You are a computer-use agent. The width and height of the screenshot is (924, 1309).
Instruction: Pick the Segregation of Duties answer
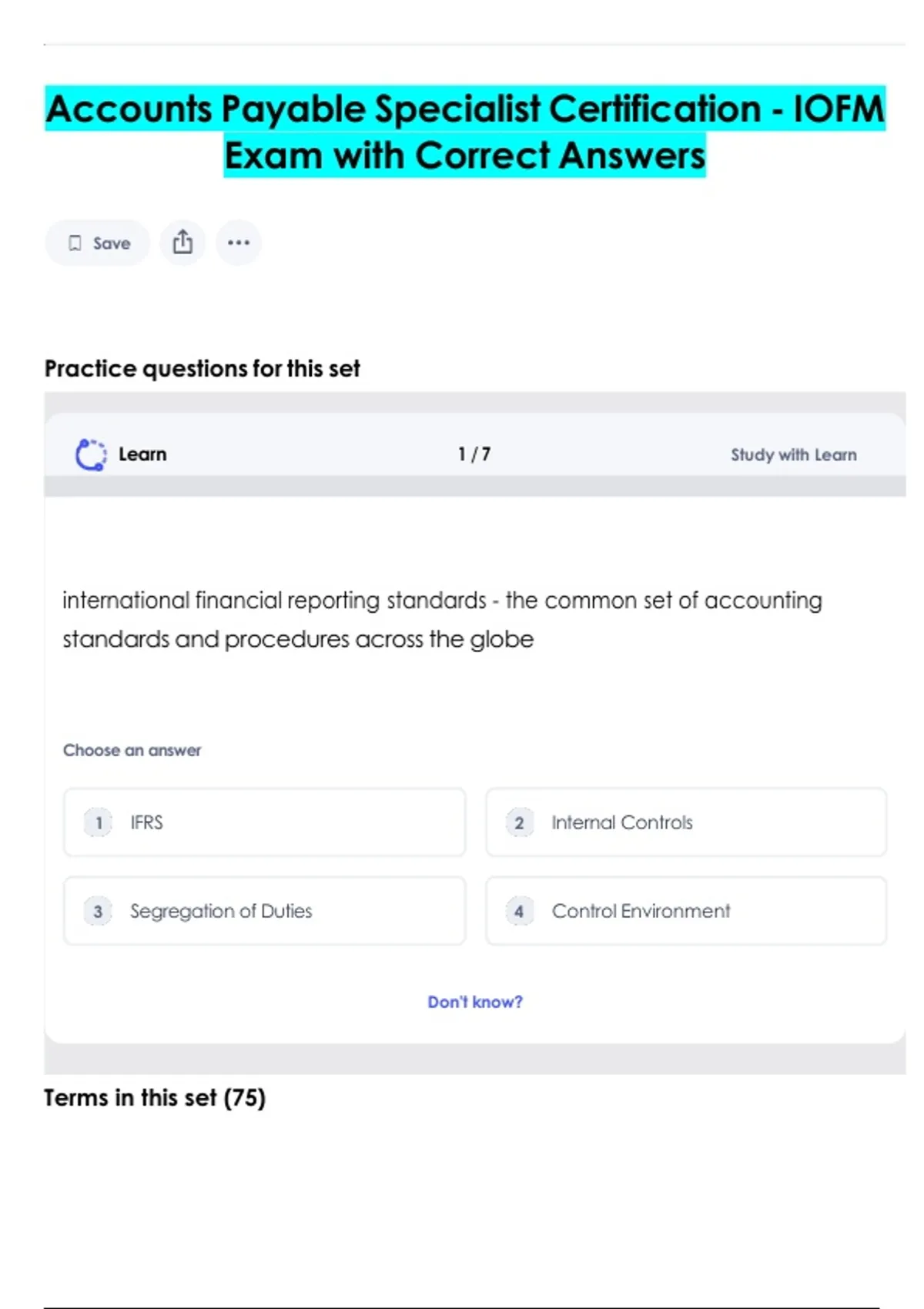pos(264,911)
